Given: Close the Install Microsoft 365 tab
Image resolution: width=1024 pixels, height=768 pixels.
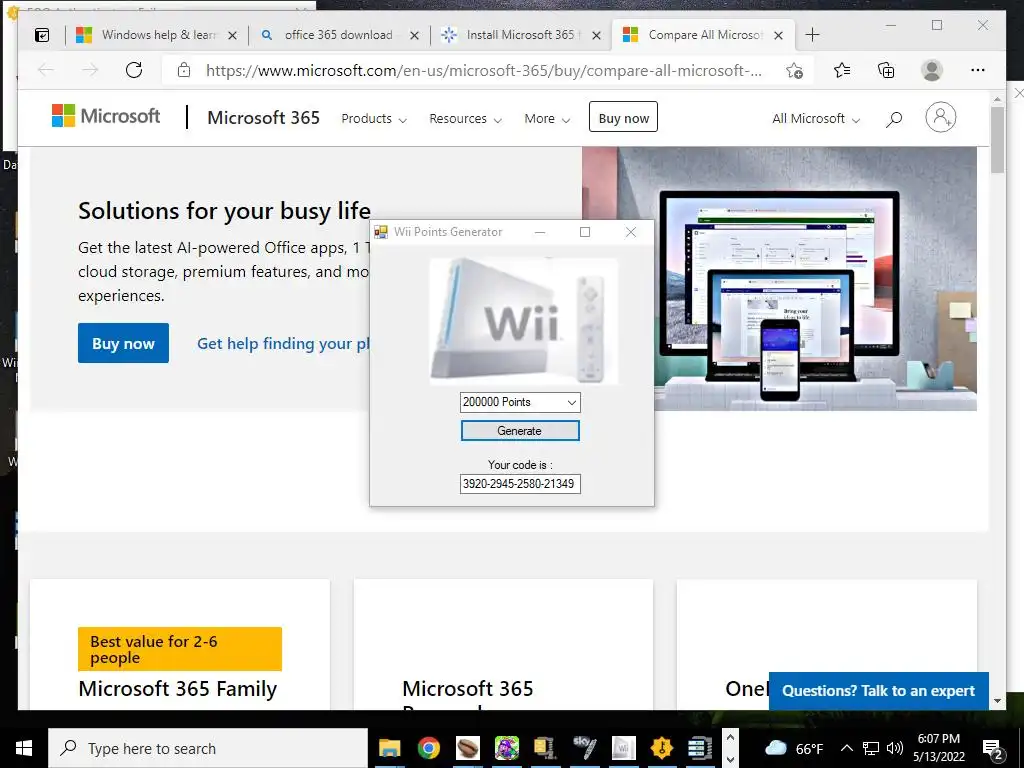Looking at the screenshot, I should coord(596,35).
